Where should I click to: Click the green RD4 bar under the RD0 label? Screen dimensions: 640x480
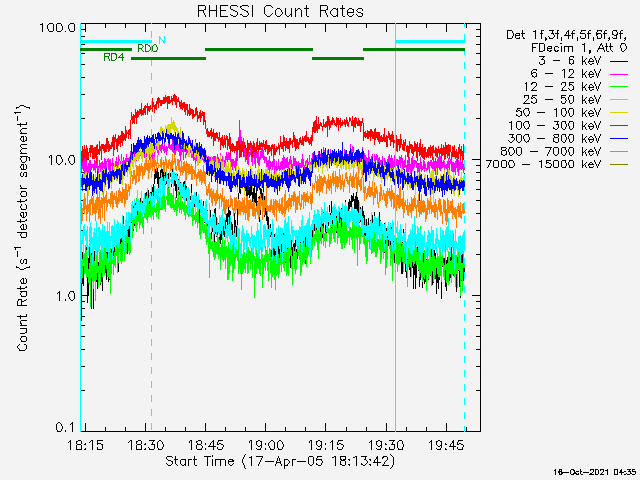(x=169, y=59)
